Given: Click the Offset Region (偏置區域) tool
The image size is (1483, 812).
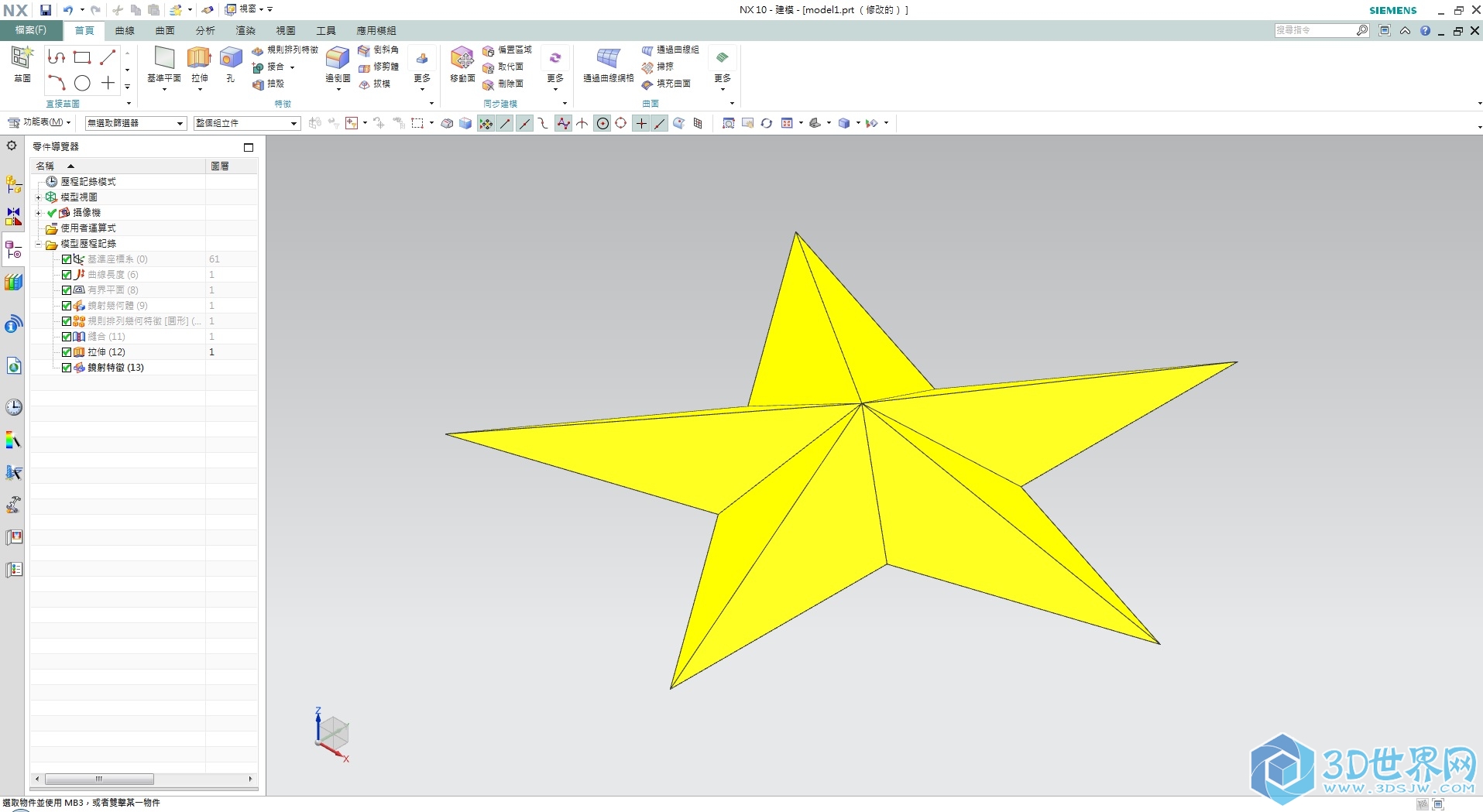Looking at the screenshot, I should 507,50.
